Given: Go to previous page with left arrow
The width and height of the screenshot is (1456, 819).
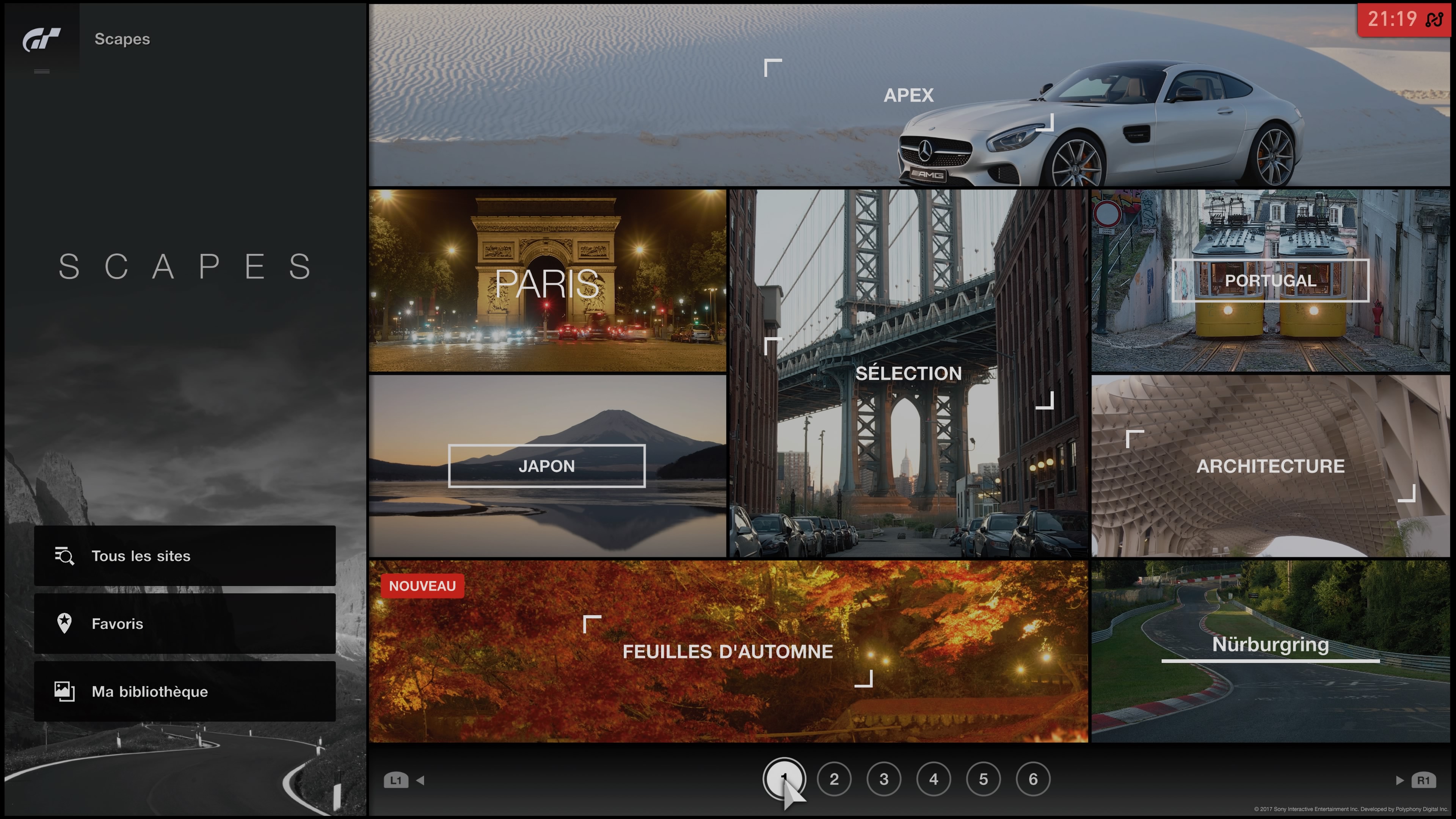Looking at the screenshot, I should coord(420,780).
